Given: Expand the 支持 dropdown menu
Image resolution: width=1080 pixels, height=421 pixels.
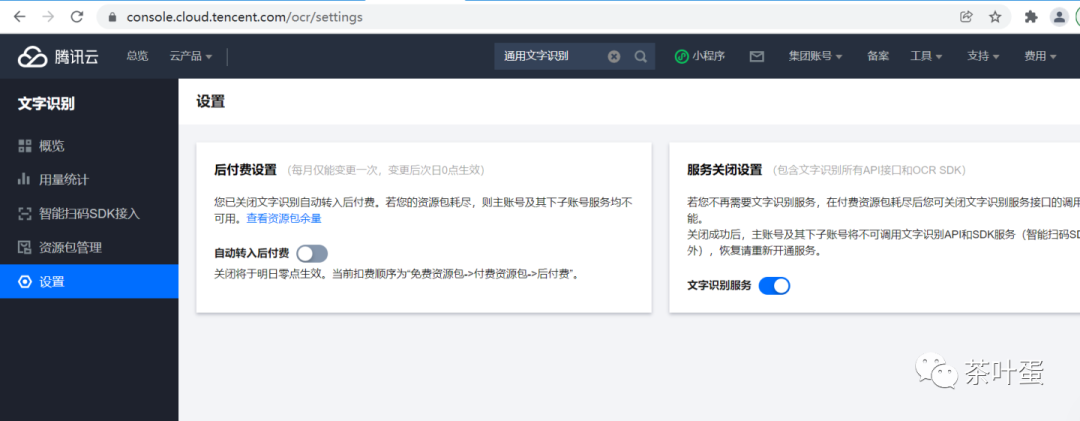Looking at the screenshot, I should (983, 57).
